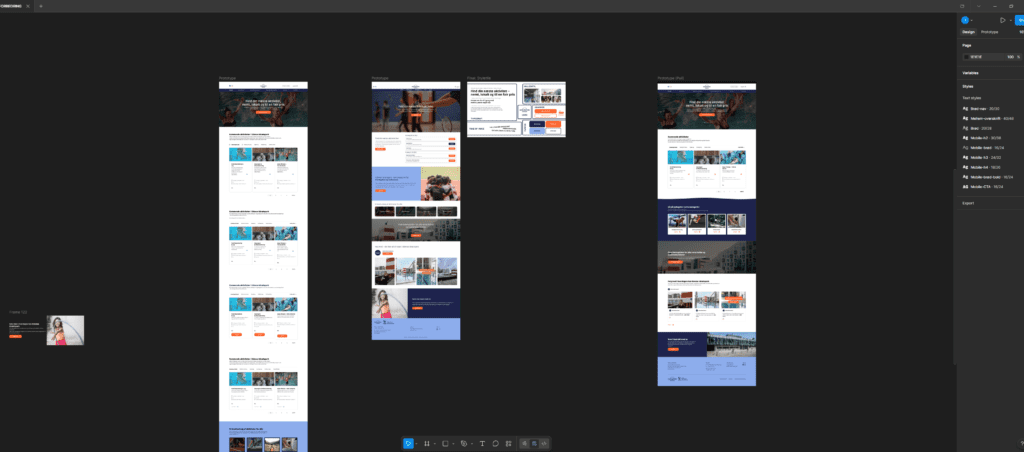Toggle Dev Mode
This screenshot has width=1024, height=452.
click(544, 444)
